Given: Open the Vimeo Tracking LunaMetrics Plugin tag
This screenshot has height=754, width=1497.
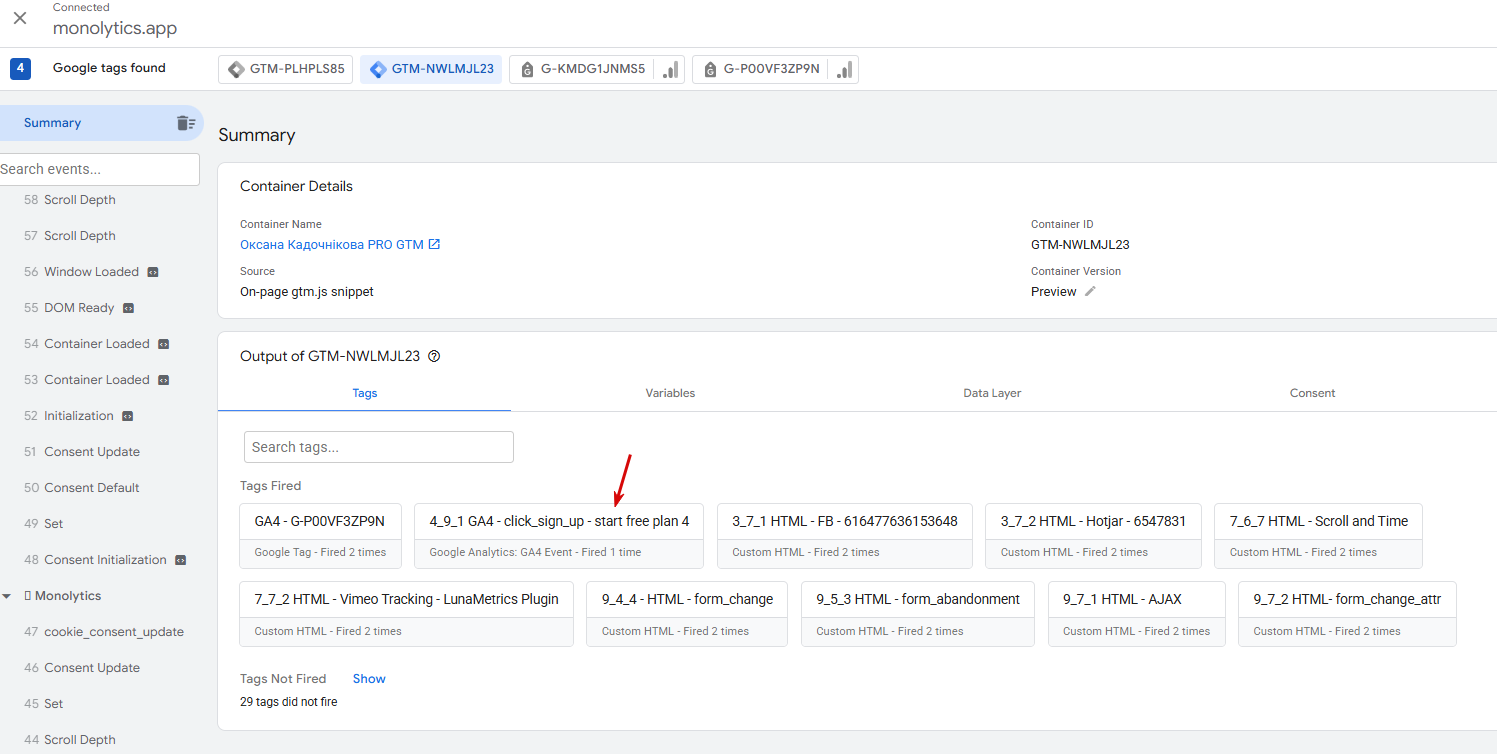Looking at the screenshot, I should click(407, 614).
